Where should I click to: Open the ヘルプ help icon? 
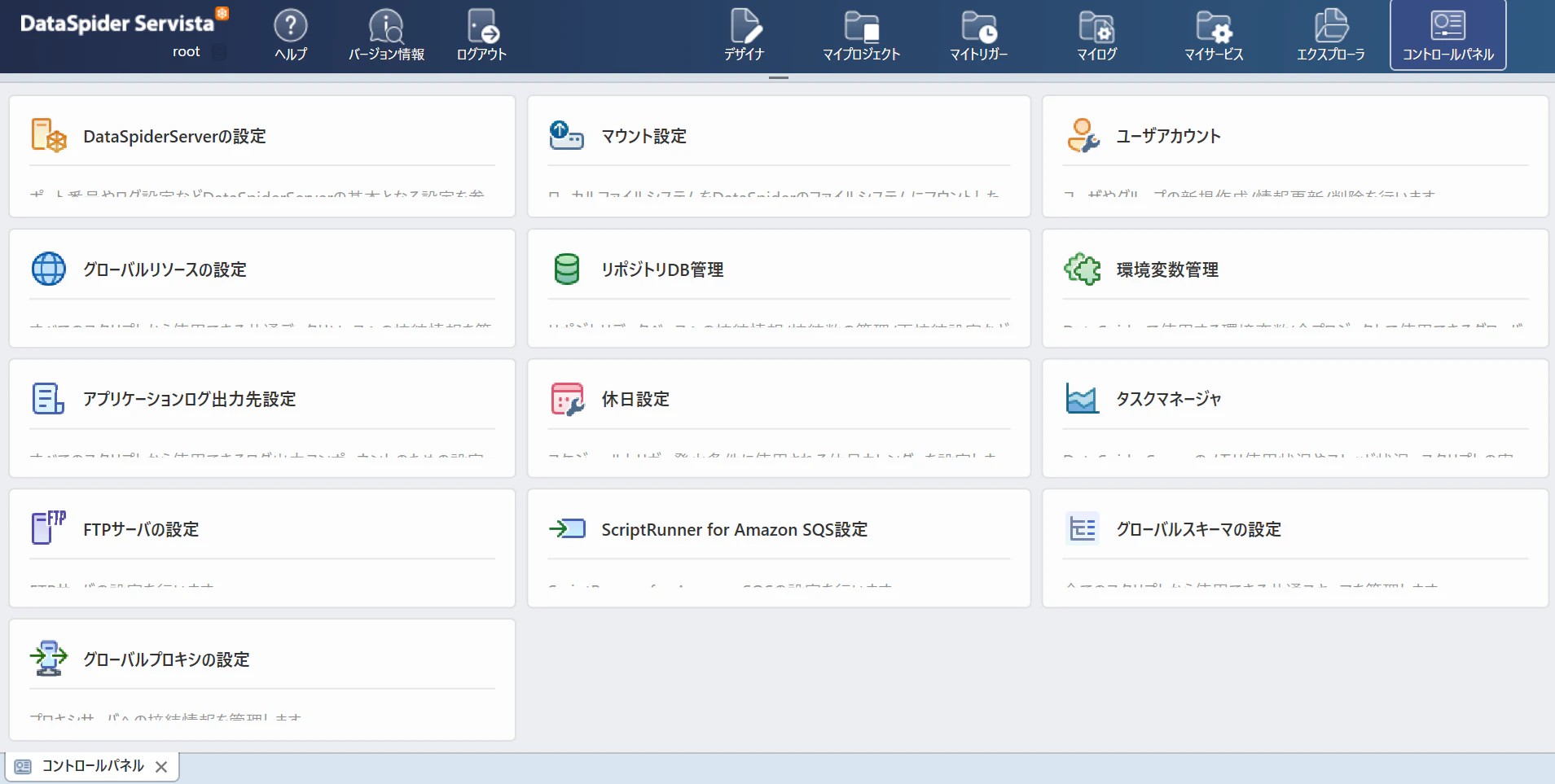coord(291,35)
